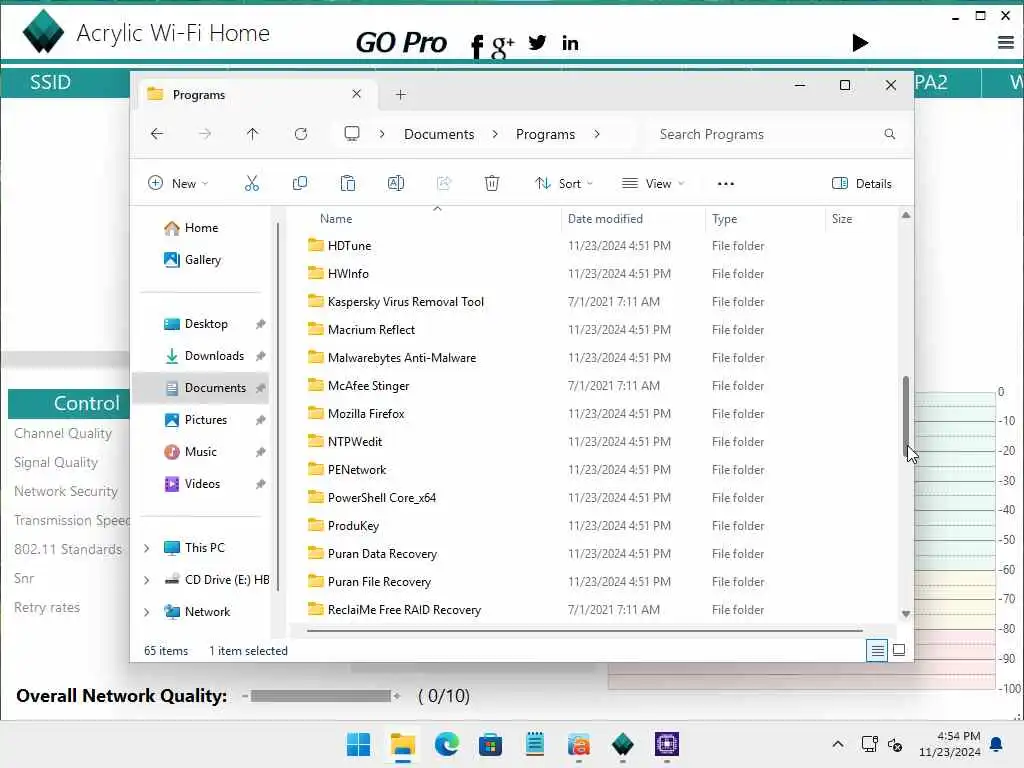
Task: Select the Macrium Reflect folder
Action: pyautogui.click(x=371, y=330)
